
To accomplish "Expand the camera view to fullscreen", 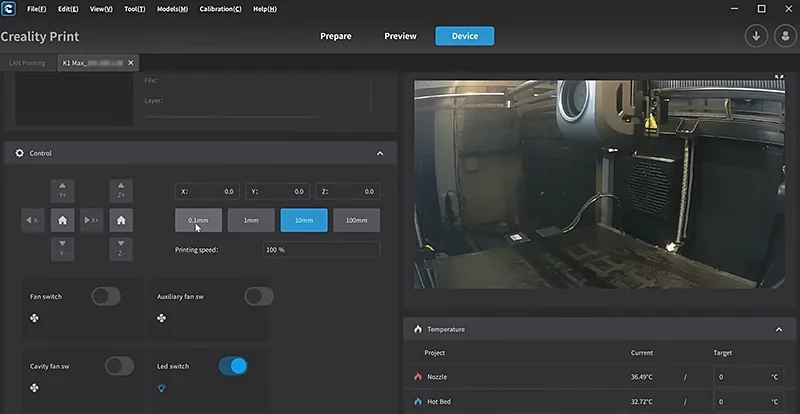I will pyautogui.click(x=779, y=77).
